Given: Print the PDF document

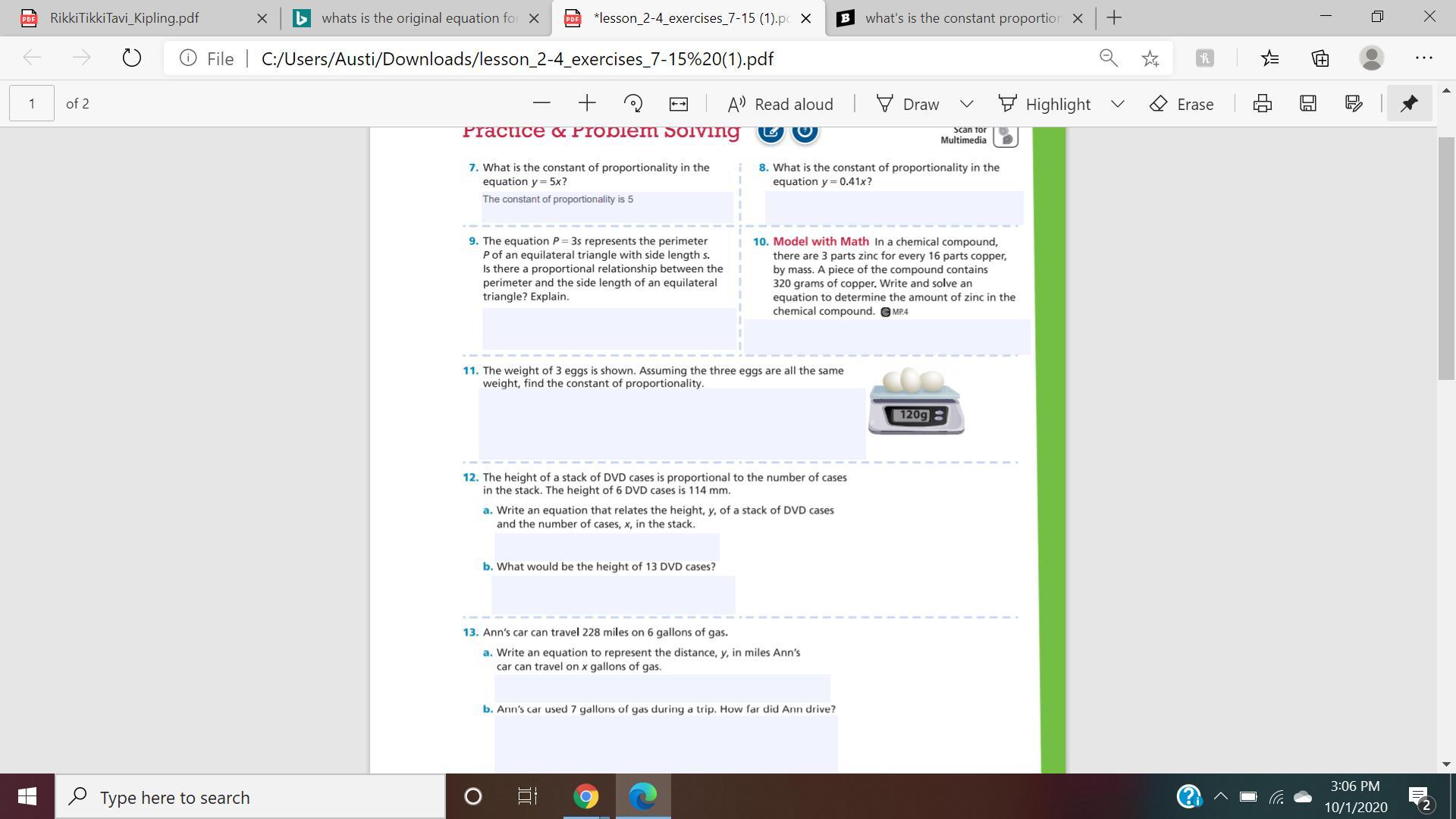Looking at the screenshot, I should tap(1262, 103).
